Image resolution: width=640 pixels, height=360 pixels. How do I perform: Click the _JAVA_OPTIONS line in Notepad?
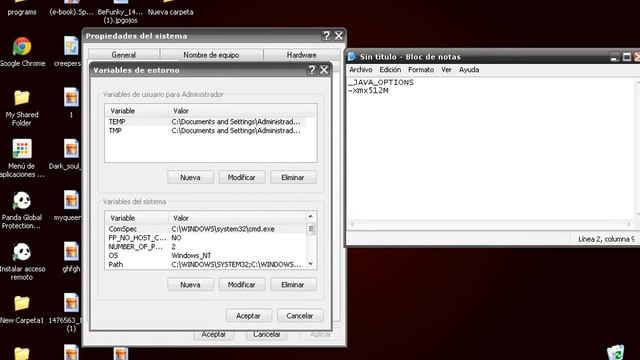[x=381, y=82]
